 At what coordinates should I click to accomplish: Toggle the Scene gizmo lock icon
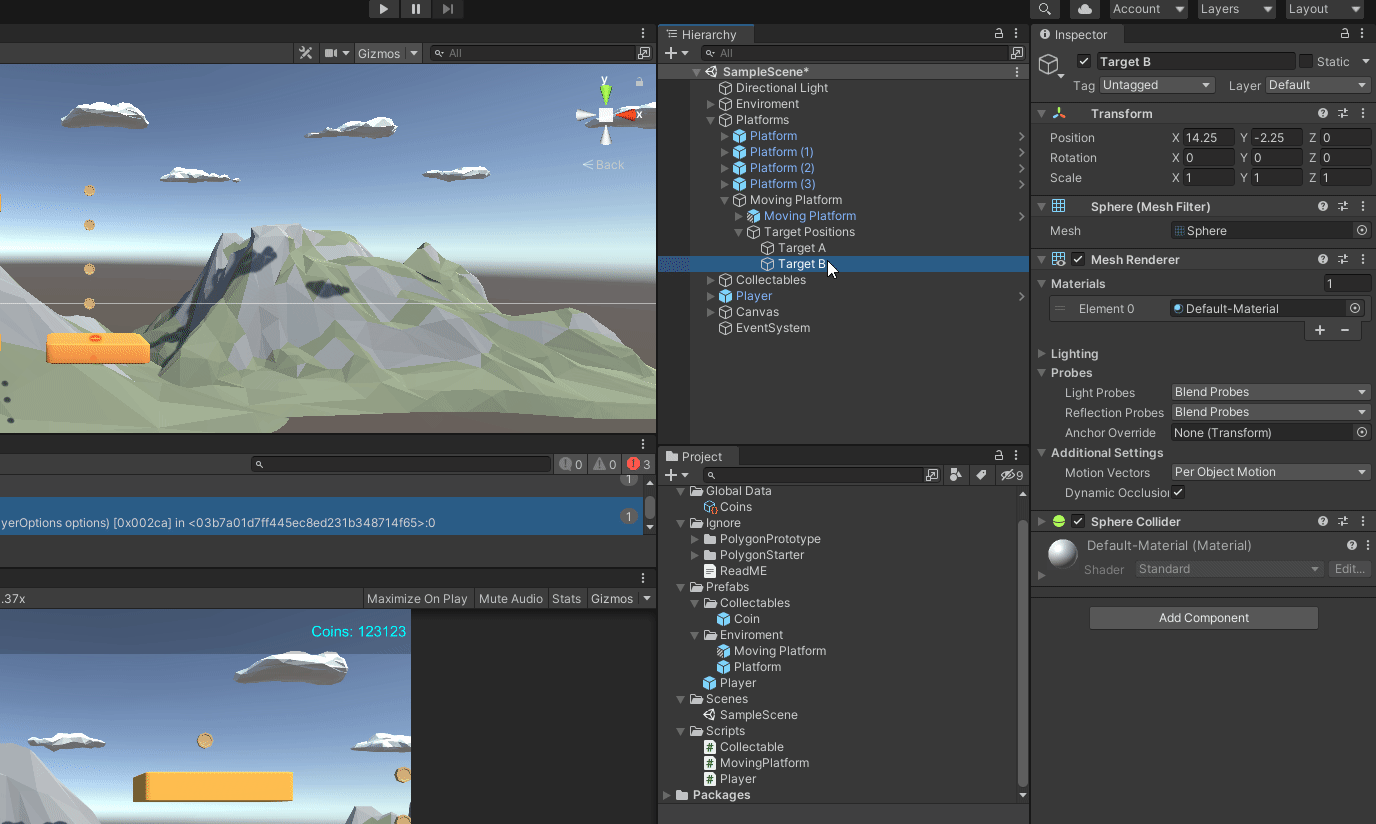(x=639, y=82)
